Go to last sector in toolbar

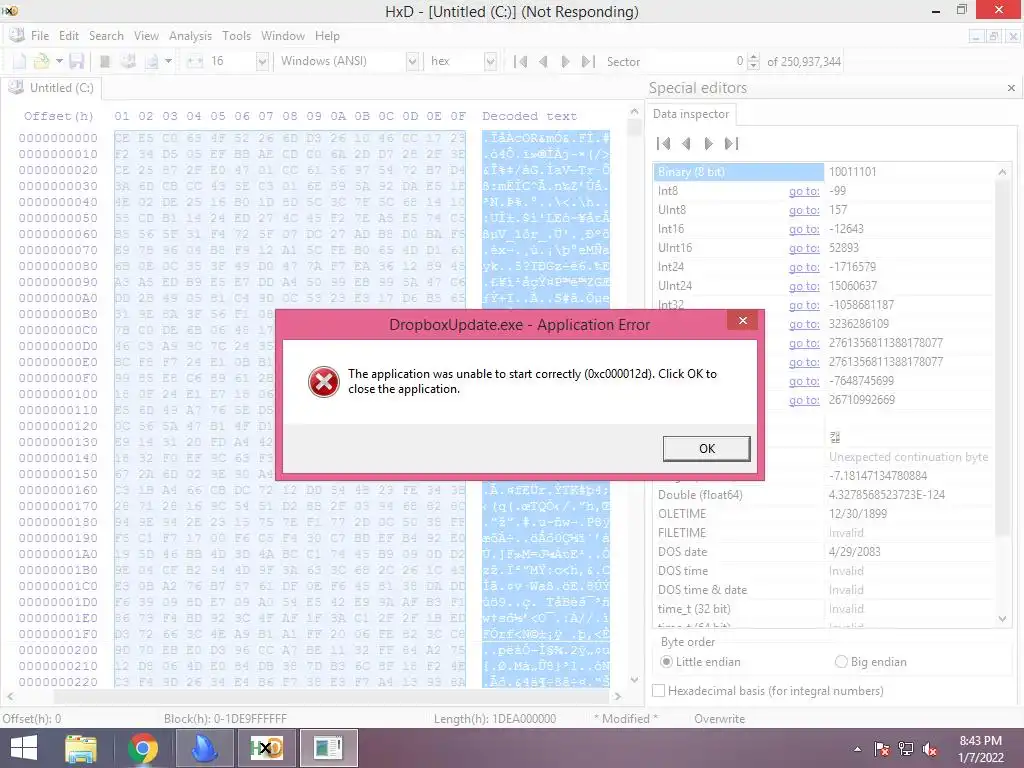[588, 61]
